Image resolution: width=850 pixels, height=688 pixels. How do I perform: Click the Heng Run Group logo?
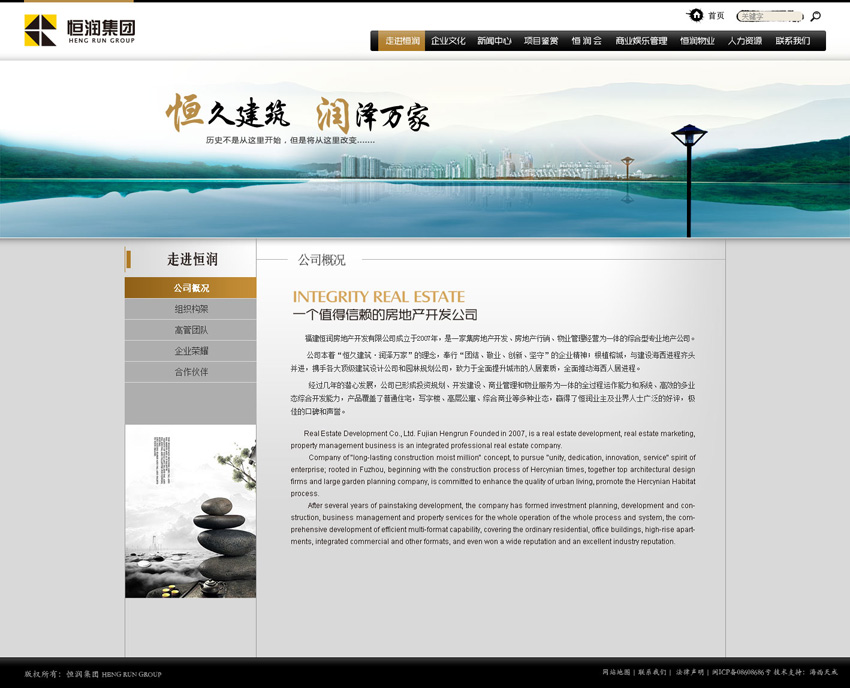pos(79,30)
